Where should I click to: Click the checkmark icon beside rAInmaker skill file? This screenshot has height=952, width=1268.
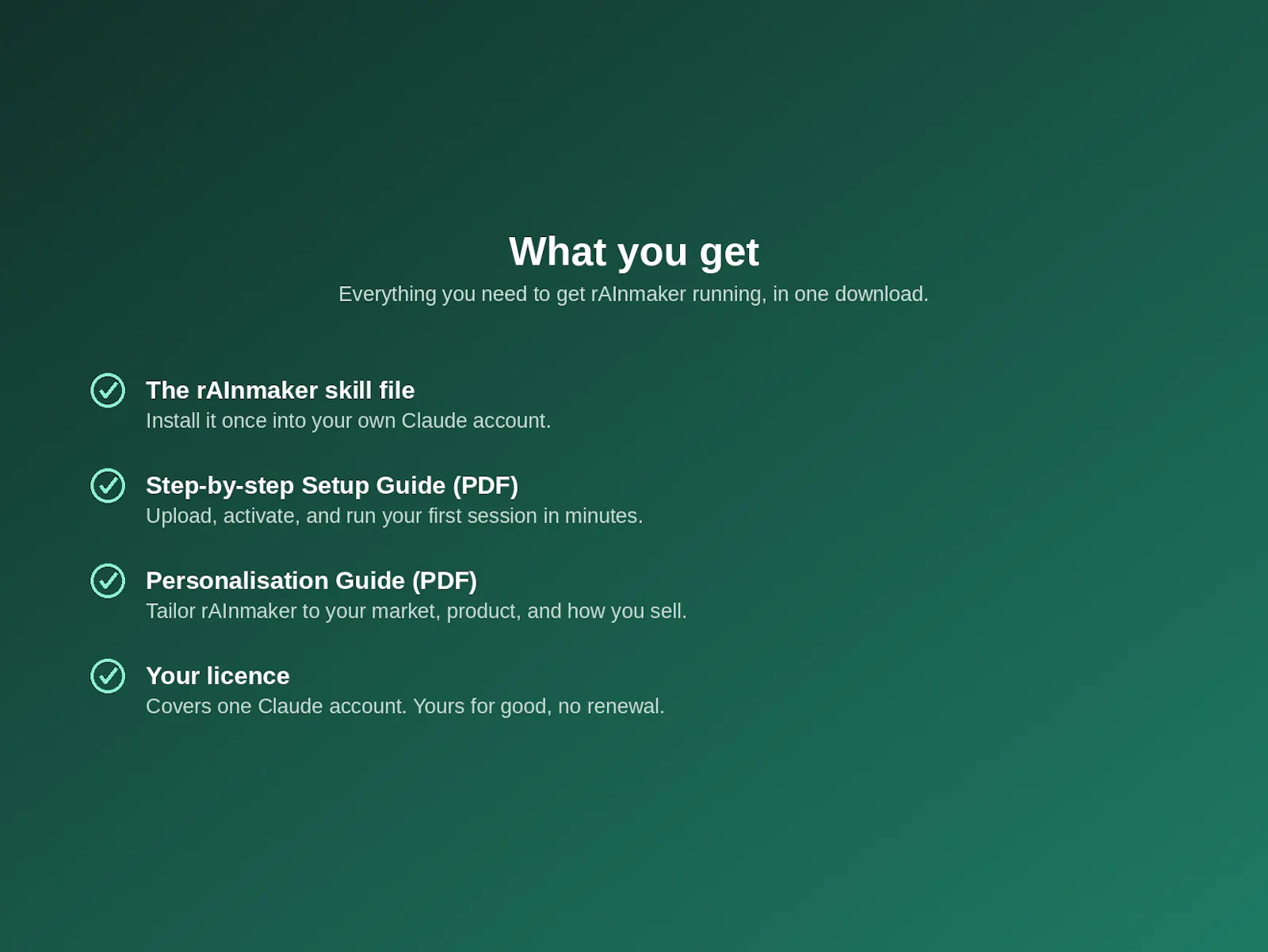coord(108,390)
